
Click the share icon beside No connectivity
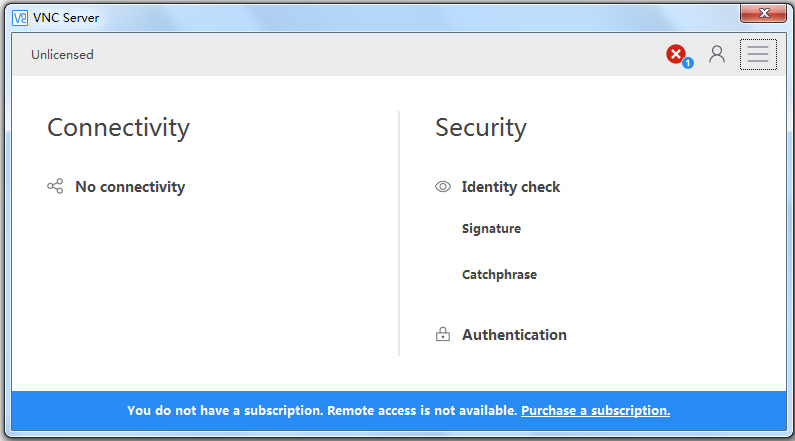click(x=55, y=187)
